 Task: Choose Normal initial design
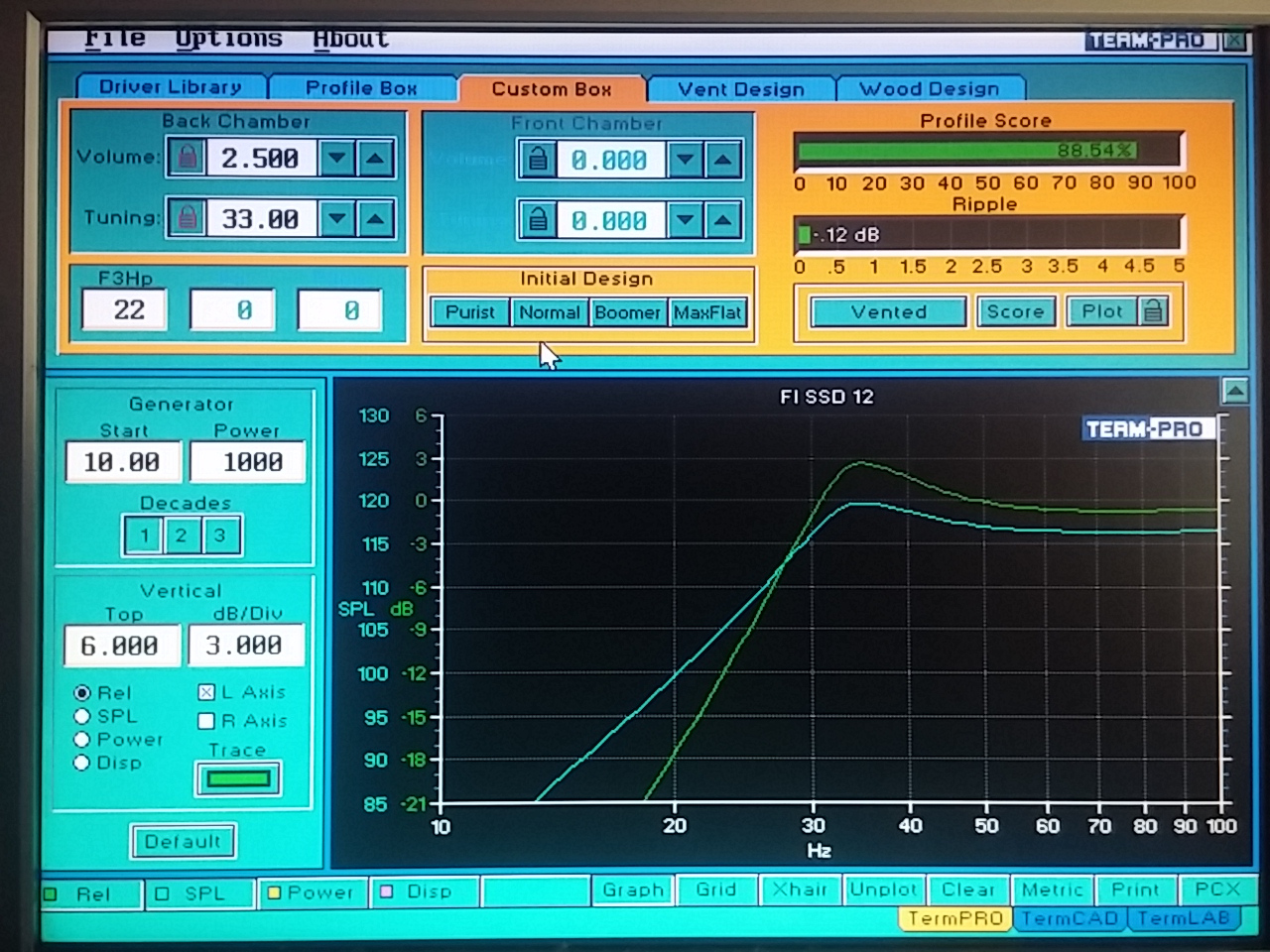550,312
